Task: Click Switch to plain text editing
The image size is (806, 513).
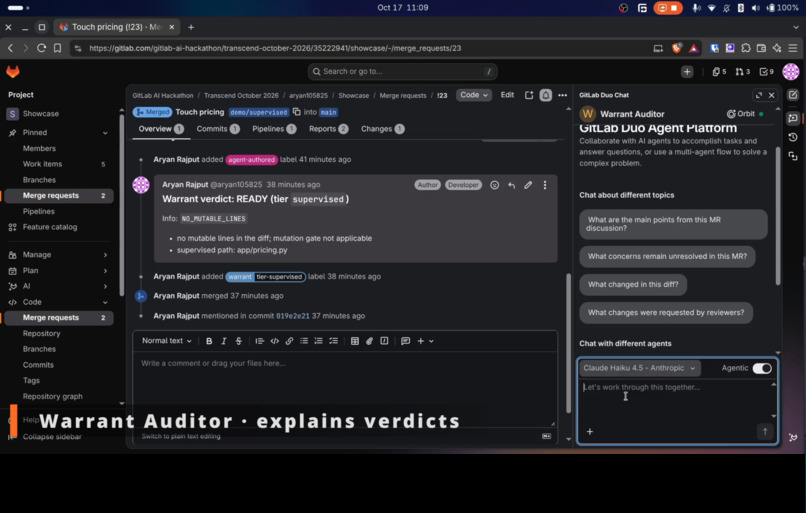Action: coord(181,436)
